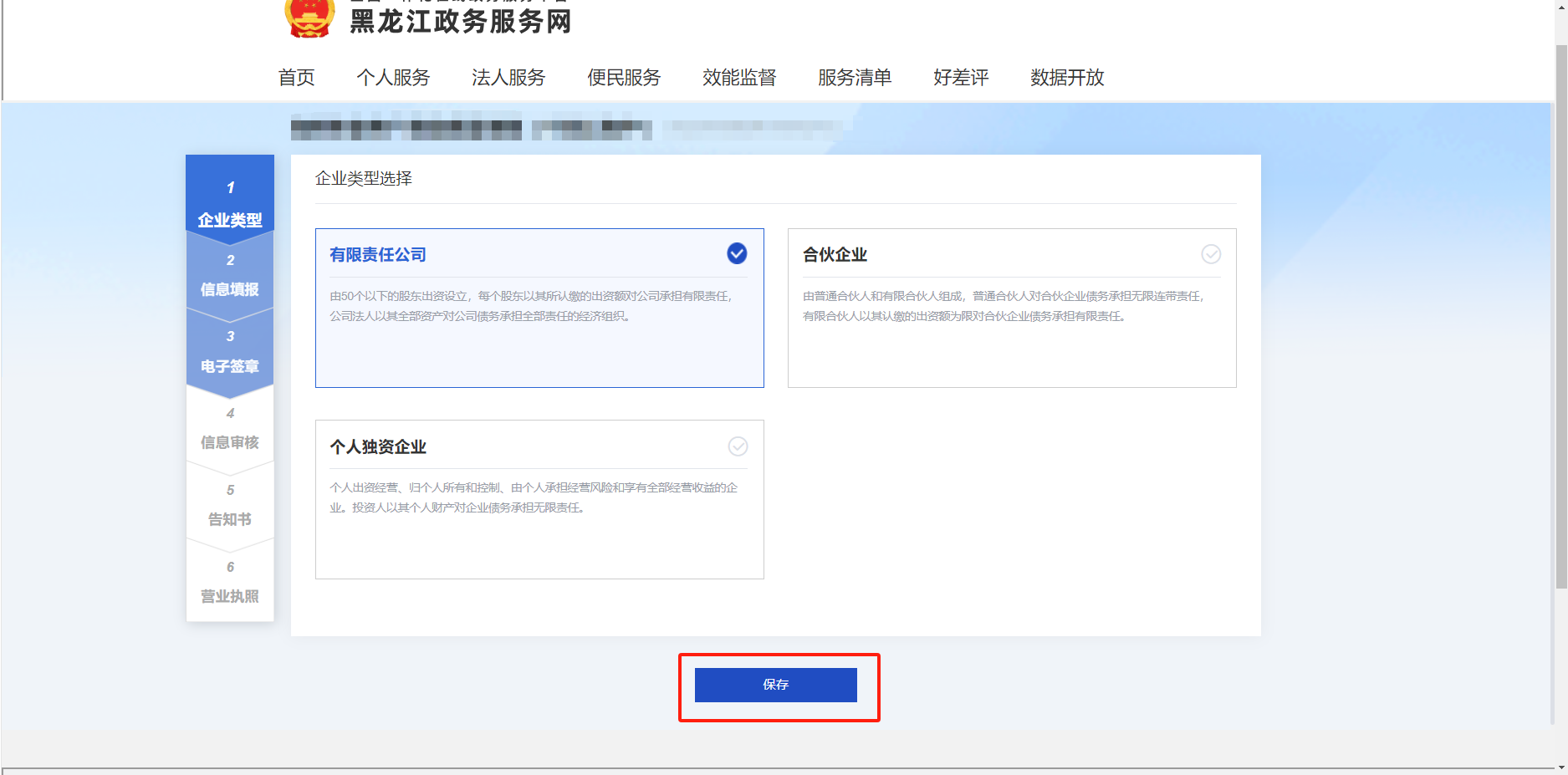Click the 黑龙江政务服务网 site title
The width and height of the screenshot is (1568, 775).
pos(460,22)
